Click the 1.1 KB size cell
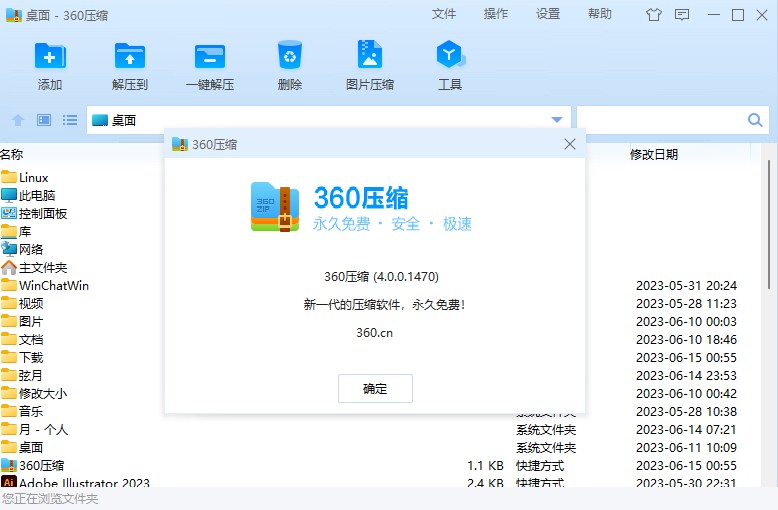The height and width of the screenshot is (510, 778). [485, 465]
